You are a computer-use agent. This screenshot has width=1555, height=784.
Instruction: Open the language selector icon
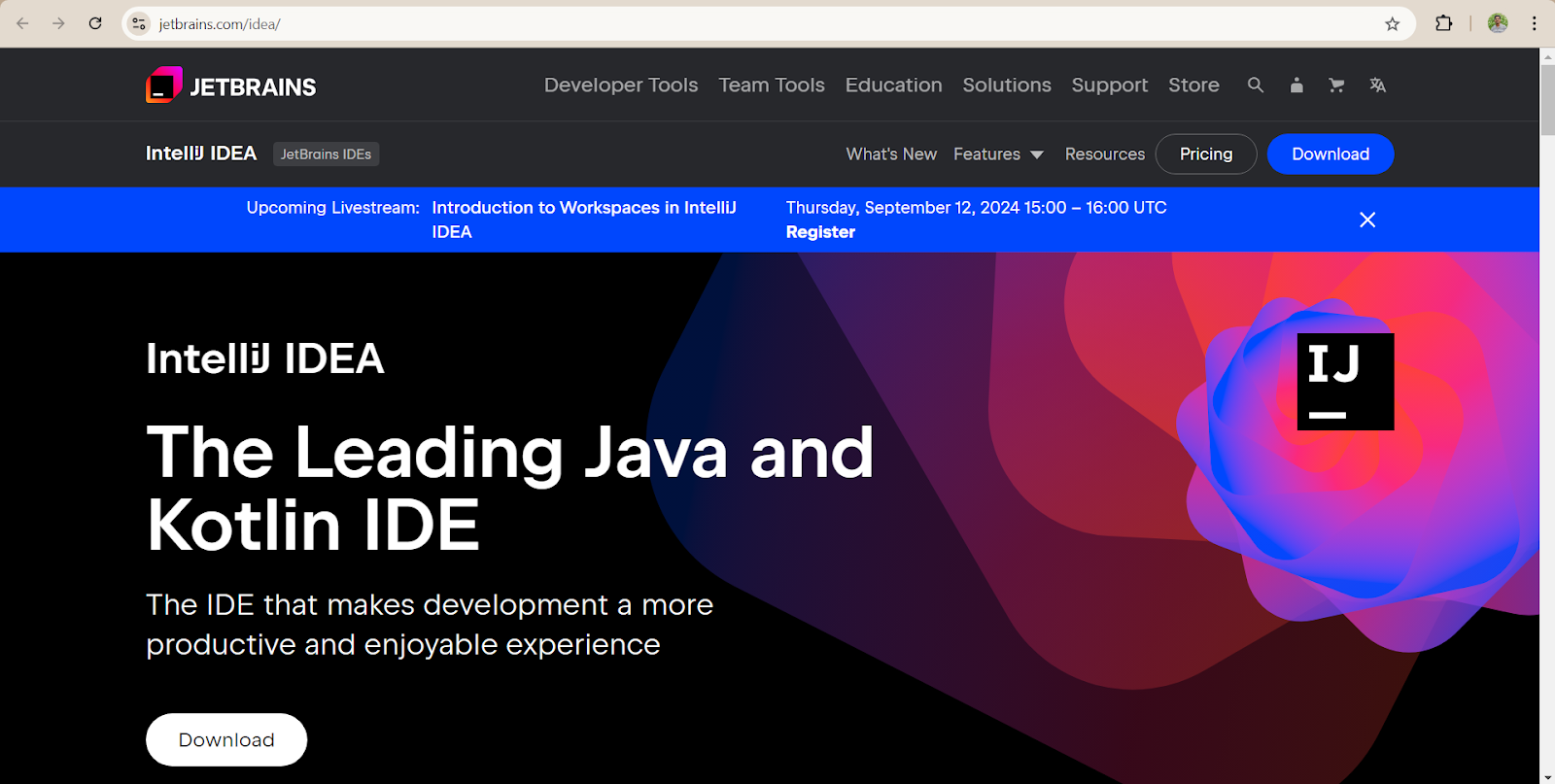[1377, 85]
